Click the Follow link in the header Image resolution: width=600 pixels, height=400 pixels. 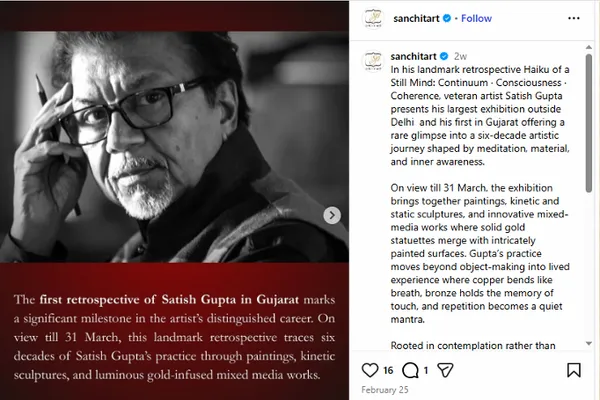pyautogui.click(x=476, y=18)
